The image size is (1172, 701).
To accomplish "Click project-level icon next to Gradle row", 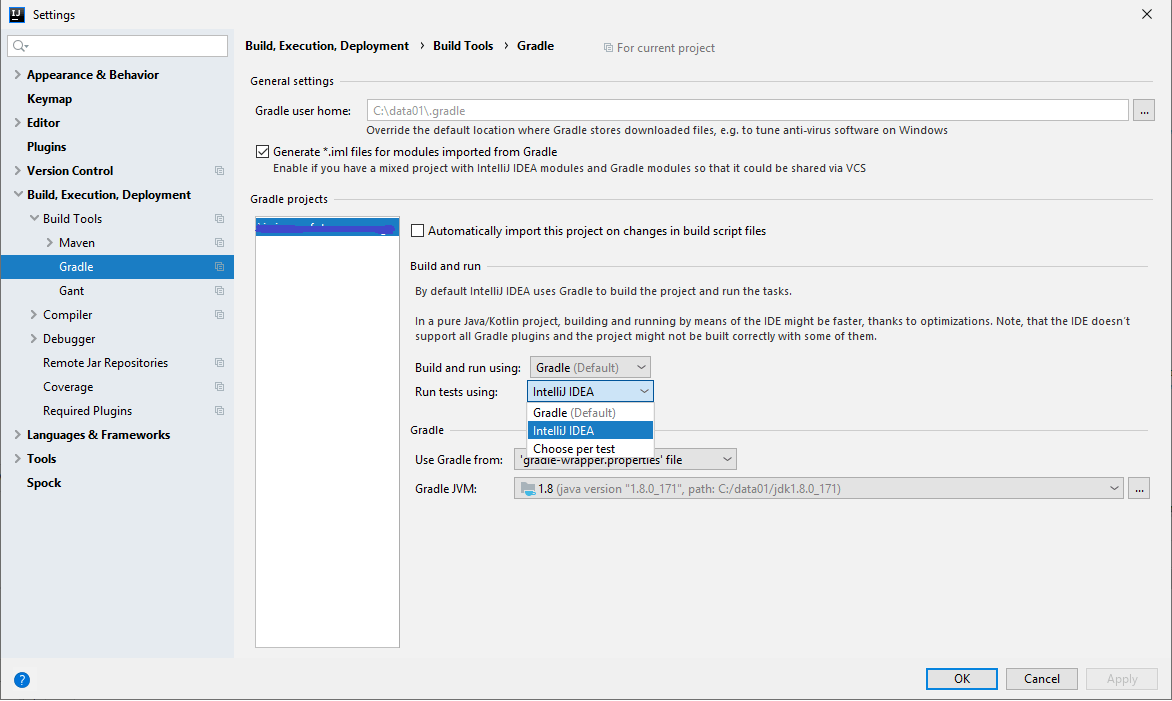I will point(219,266).
